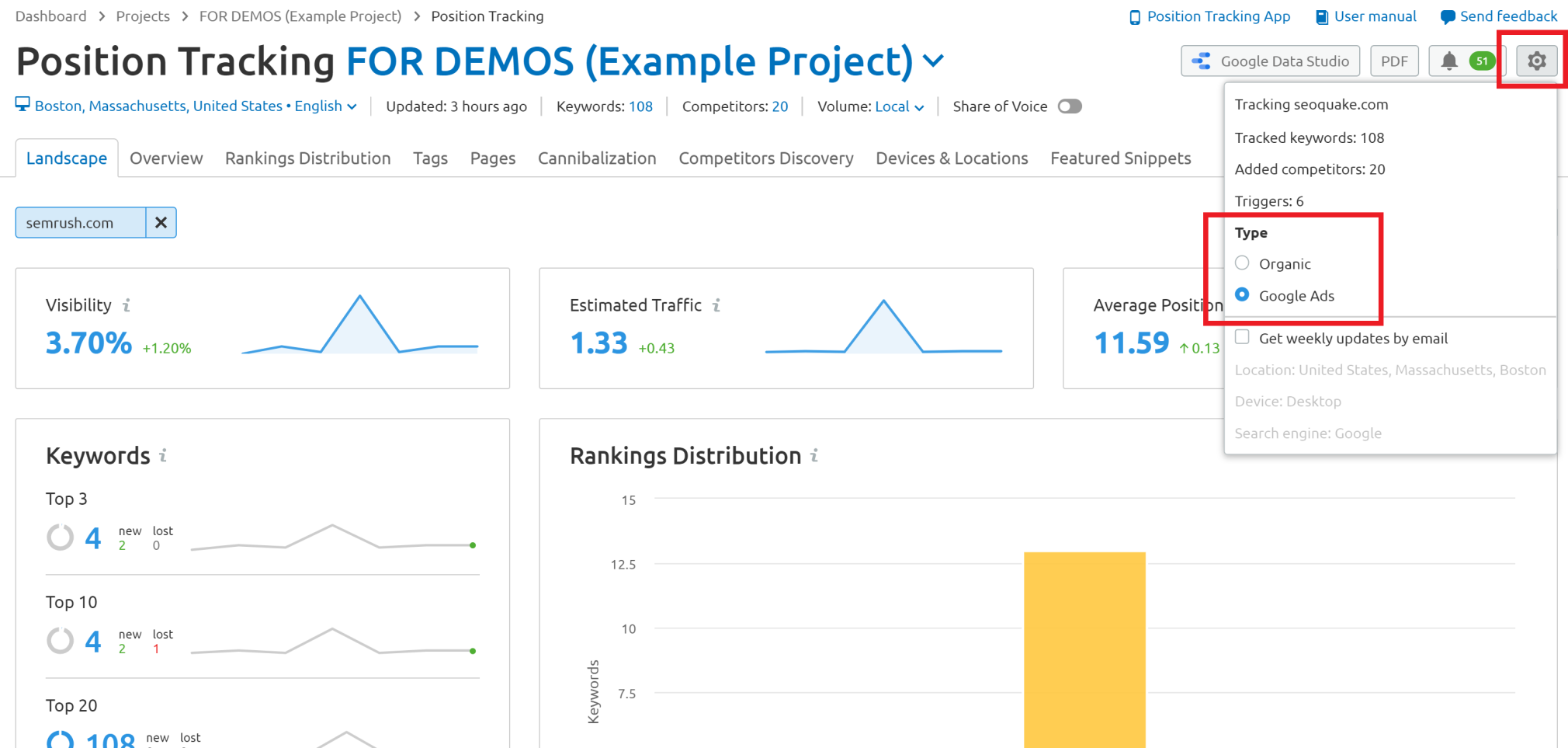Open settings gear menu
1568x748 pixels.
click(1536, 61)
